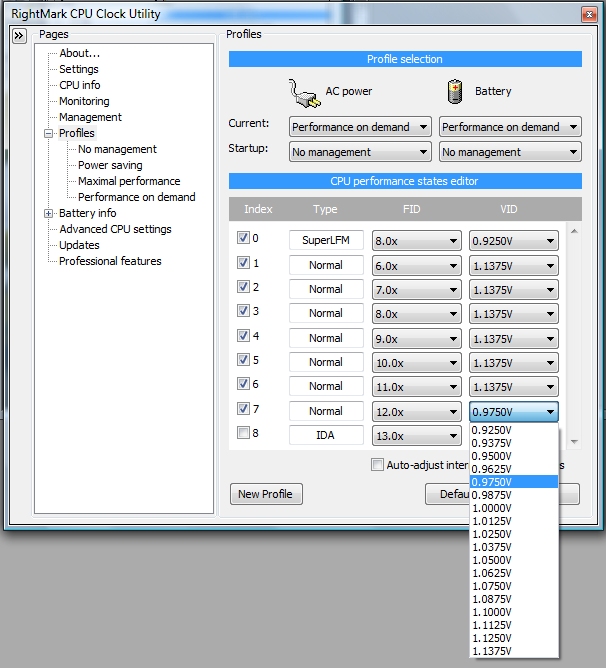Image resolution: width=606 pixels, height=668 pixels.
Task: Open the 10.0x FID dropdown
Action: (x=416, y=363)
